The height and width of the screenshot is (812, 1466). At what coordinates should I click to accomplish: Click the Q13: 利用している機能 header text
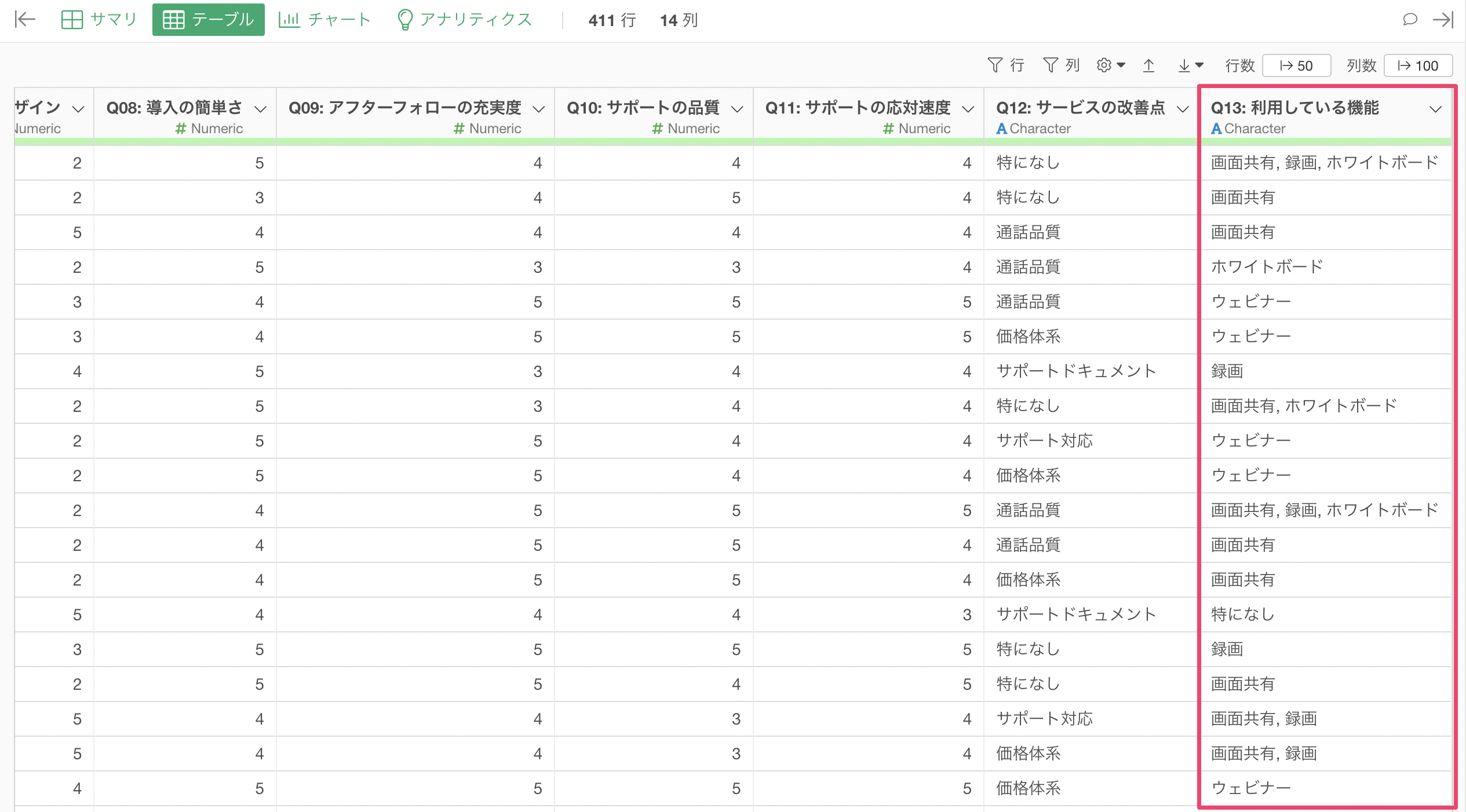[x=1294, y=107]
